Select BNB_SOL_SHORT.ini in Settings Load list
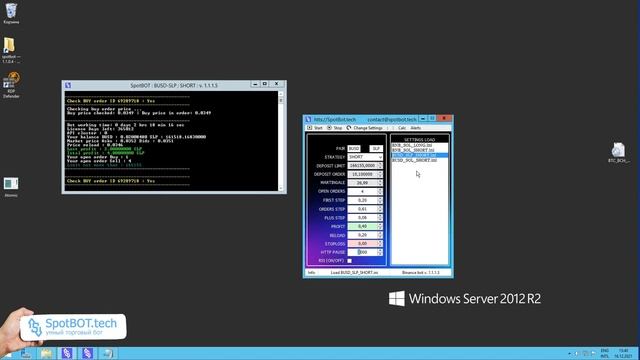Screen dimensions: 640x360 click(419, 150)
